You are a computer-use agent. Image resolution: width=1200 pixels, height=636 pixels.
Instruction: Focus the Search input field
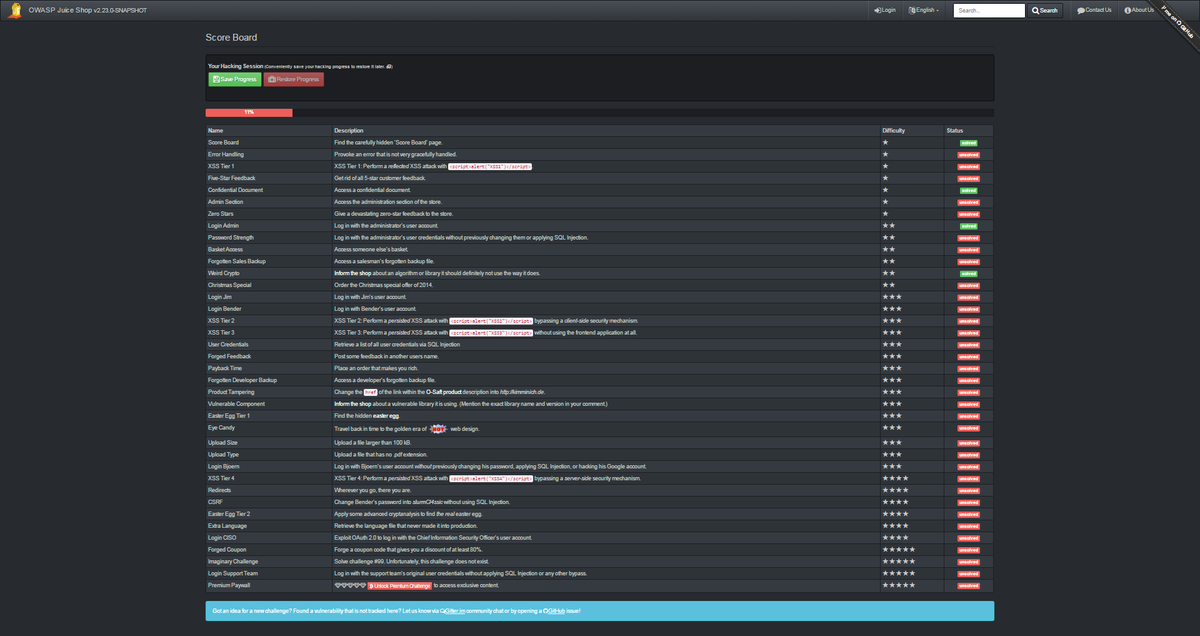coord(989,10)
